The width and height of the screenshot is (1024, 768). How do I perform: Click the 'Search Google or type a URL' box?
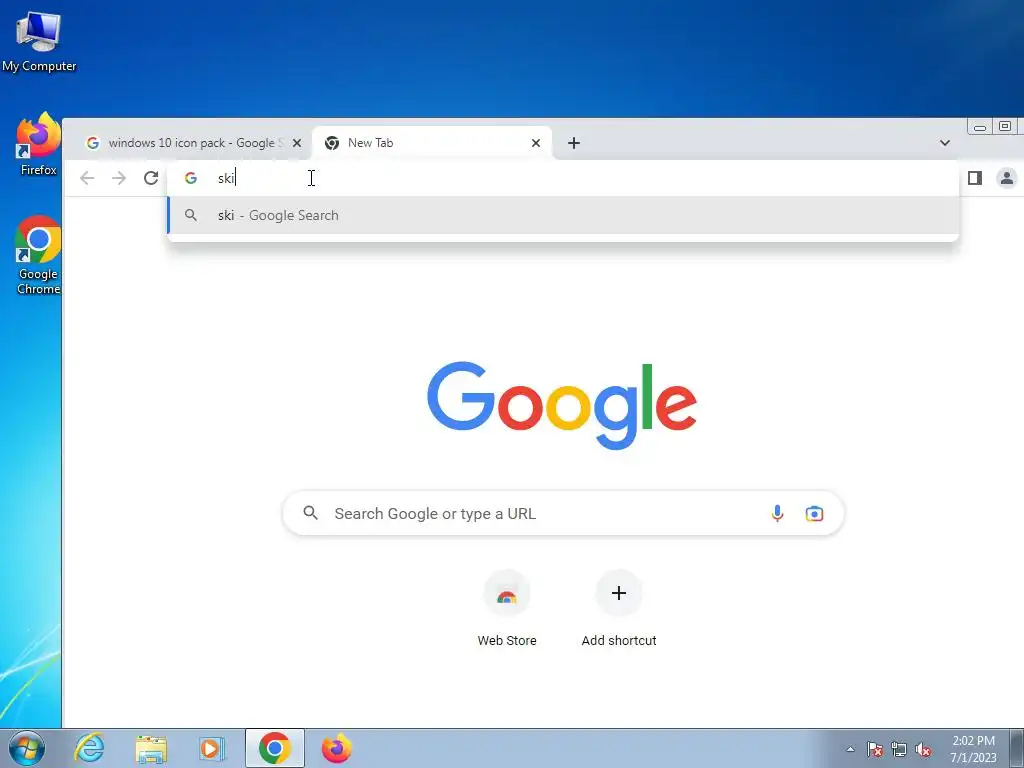(x=563, y=513)
